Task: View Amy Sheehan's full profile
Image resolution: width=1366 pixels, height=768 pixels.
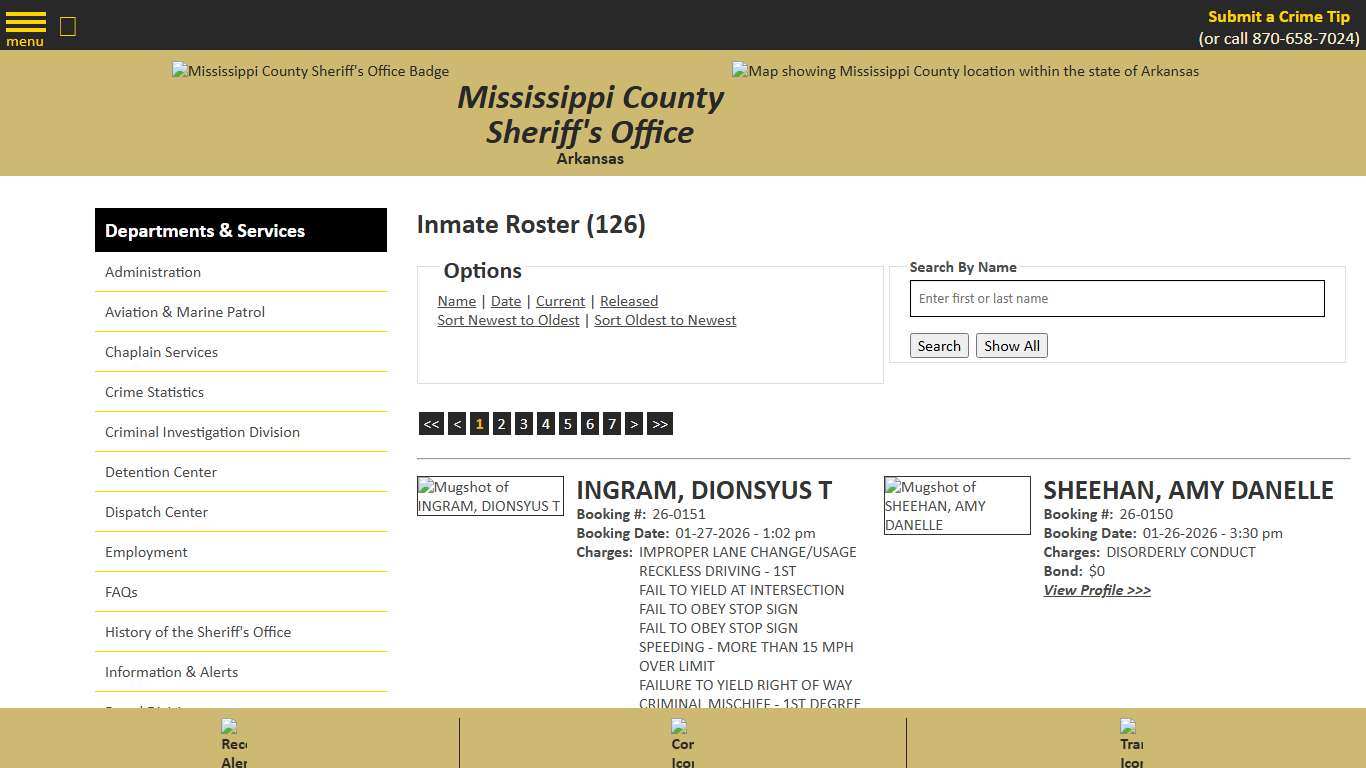Action: [x=1097, y=590]
